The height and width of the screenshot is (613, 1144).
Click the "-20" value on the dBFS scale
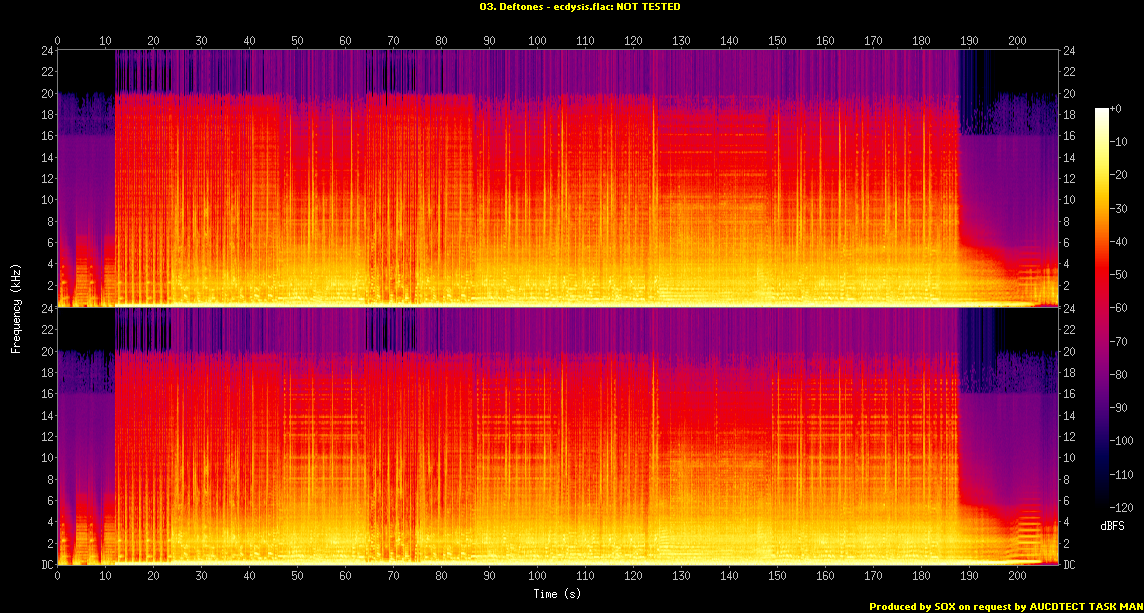pyautogui.click(x=1119, y=174)
